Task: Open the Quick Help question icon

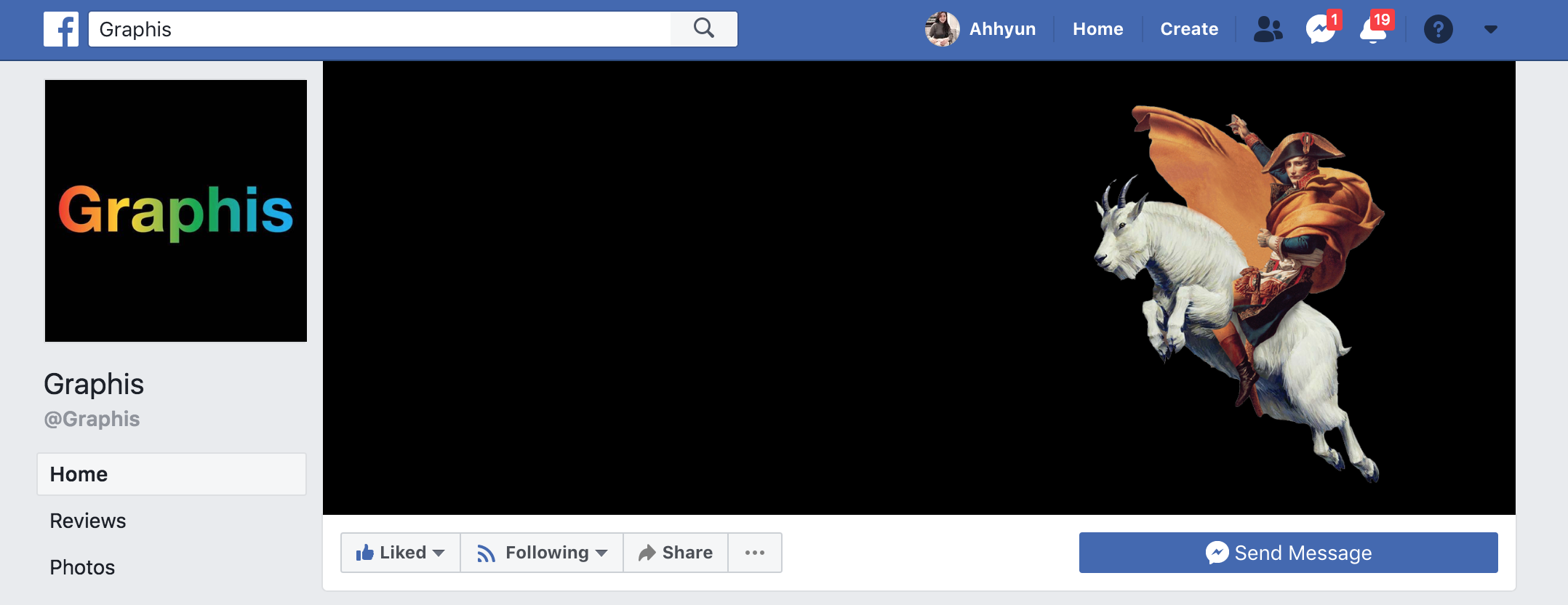Action: (x=1438, y=29)
